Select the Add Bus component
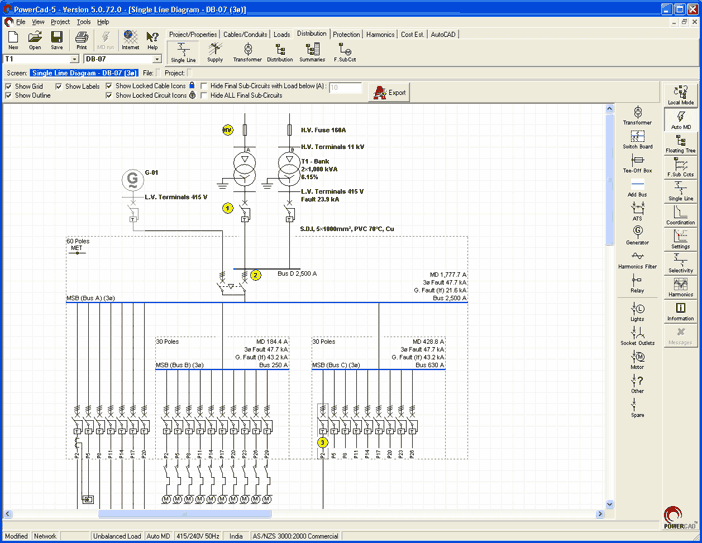This screenshot has height=543, width=702. point(638,188)
